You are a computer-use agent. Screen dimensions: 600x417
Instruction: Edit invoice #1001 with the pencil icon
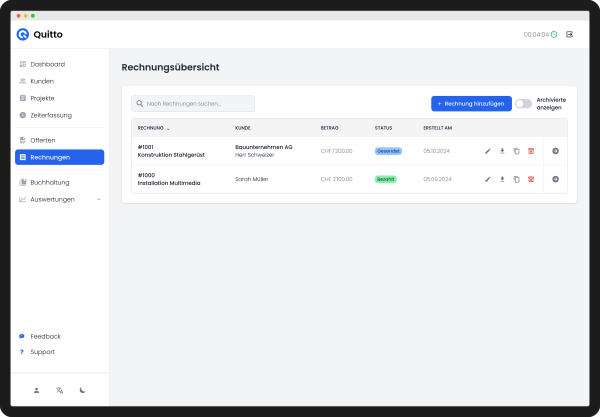click(488, 151)
